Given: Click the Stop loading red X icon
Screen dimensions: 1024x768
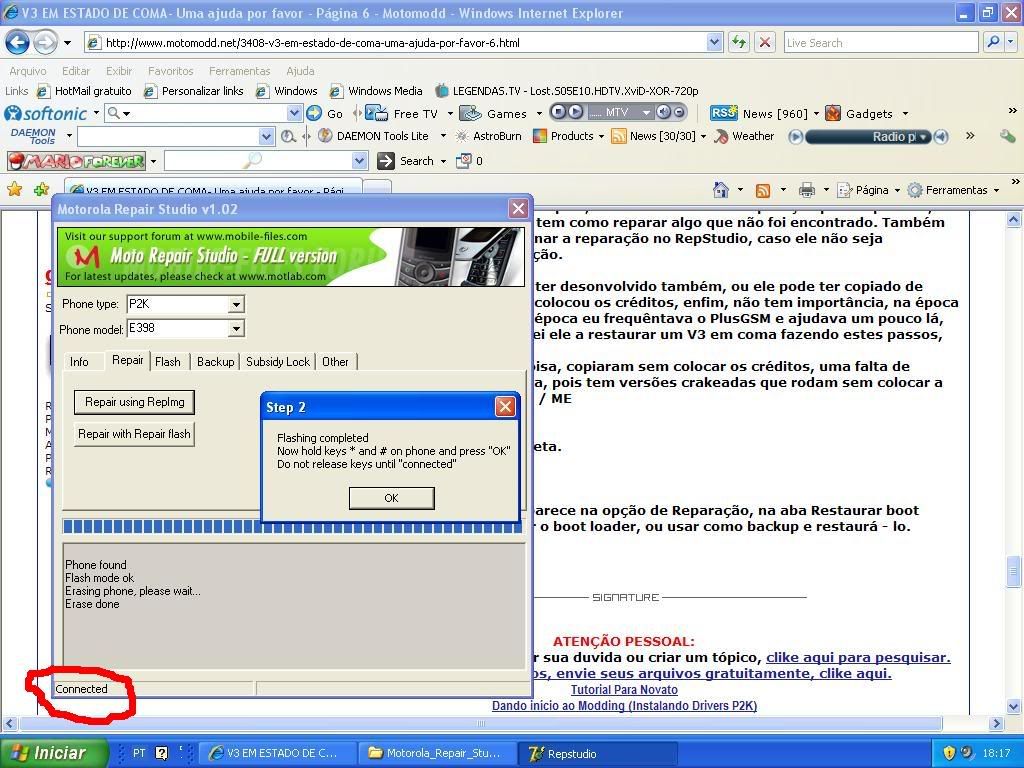Looking at the screenshot, I should coord(765,42).
